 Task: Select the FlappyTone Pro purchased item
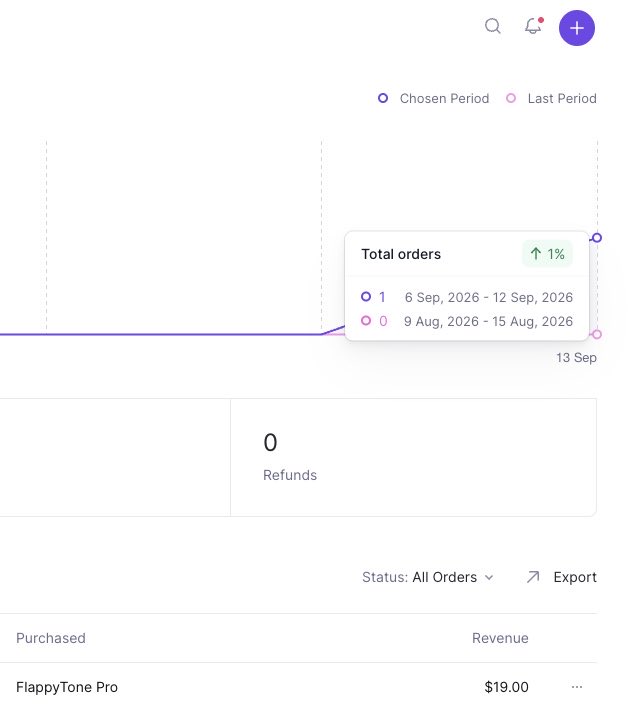coord(67,687)
